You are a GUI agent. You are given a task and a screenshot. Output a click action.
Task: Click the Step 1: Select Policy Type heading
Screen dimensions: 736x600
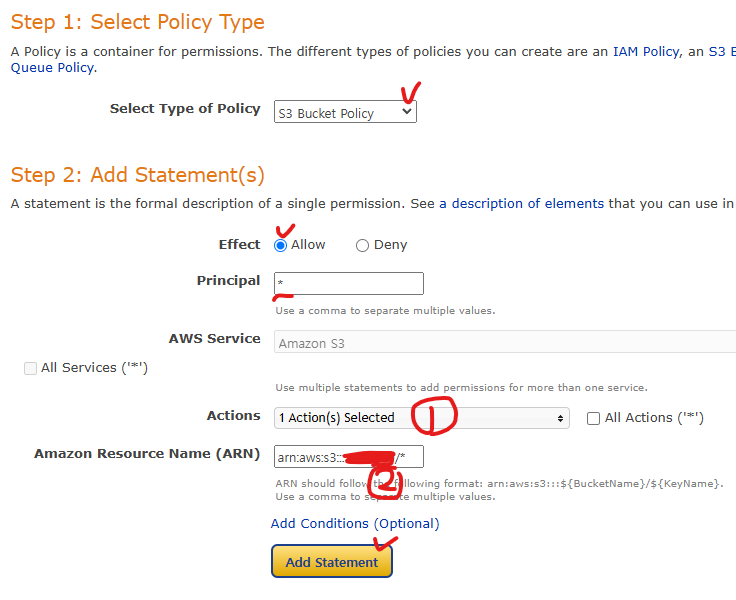click(x=138, y=22)
